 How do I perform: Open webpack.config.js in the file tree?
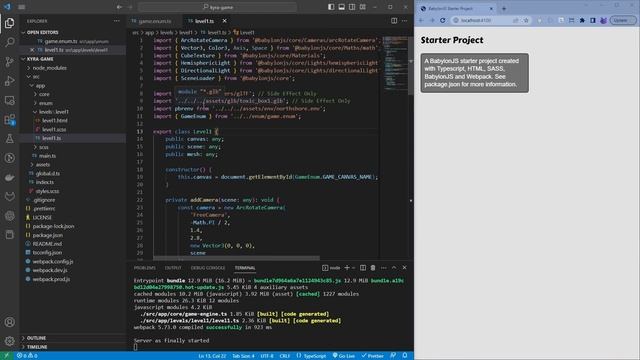(53, 262)
